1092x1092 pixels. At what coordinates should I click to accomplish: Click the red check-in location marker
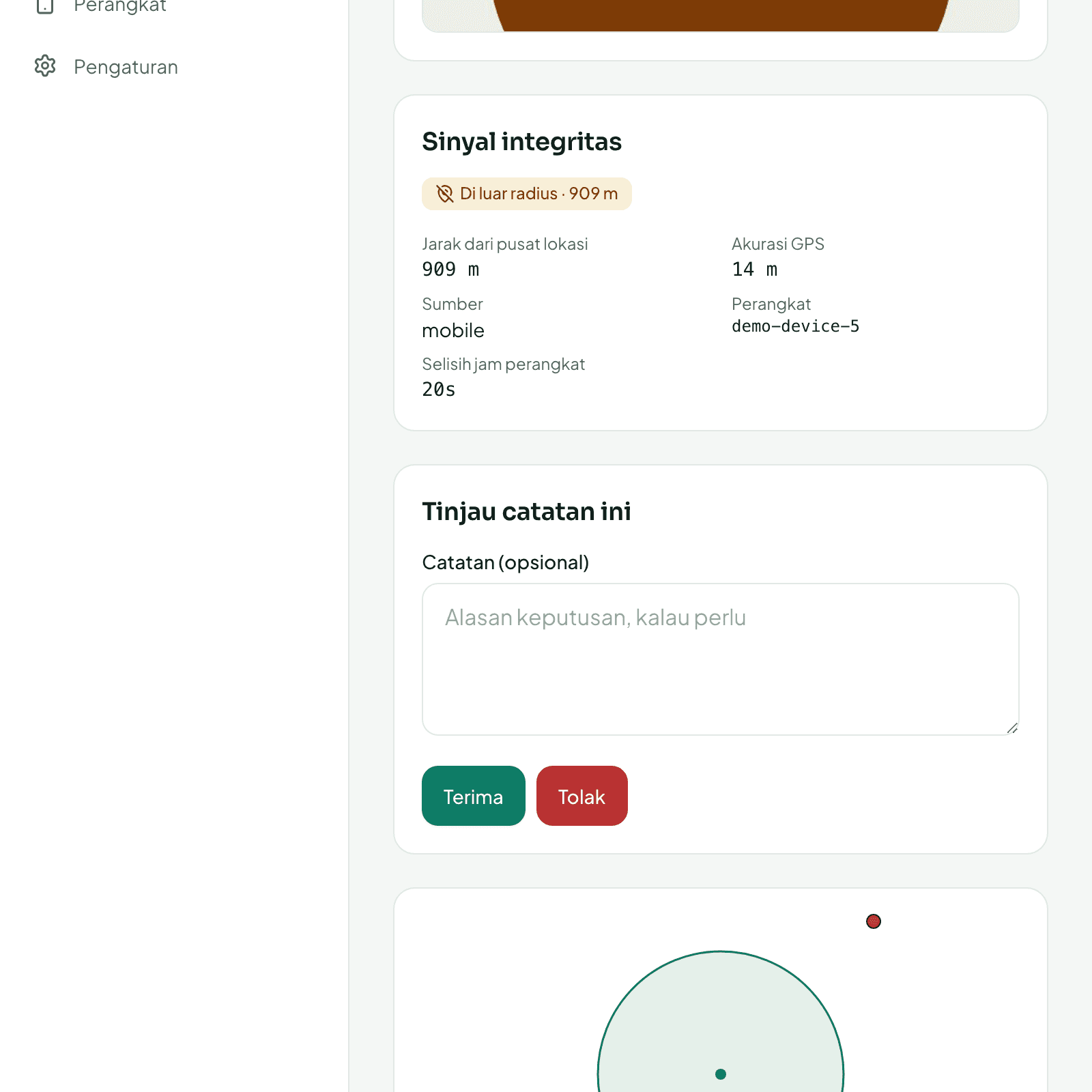coord(874,921)
